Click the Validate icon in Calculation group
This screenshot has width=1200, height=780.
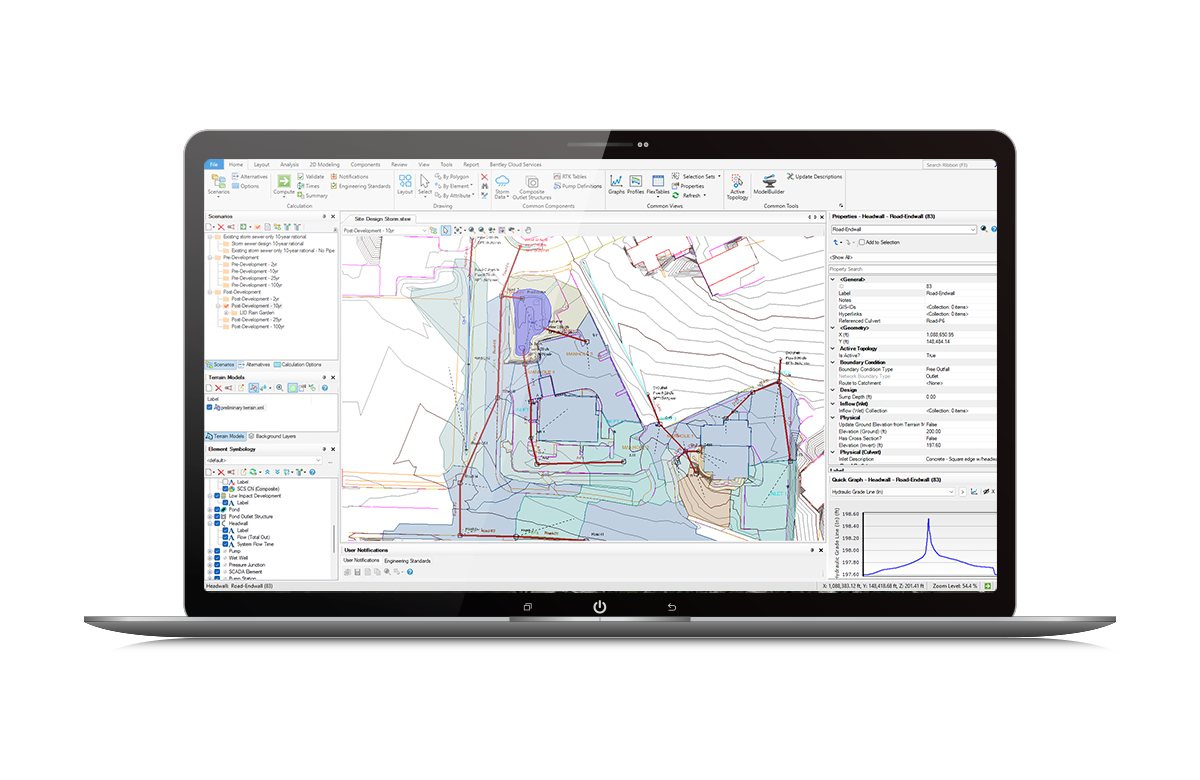point(300,176)
